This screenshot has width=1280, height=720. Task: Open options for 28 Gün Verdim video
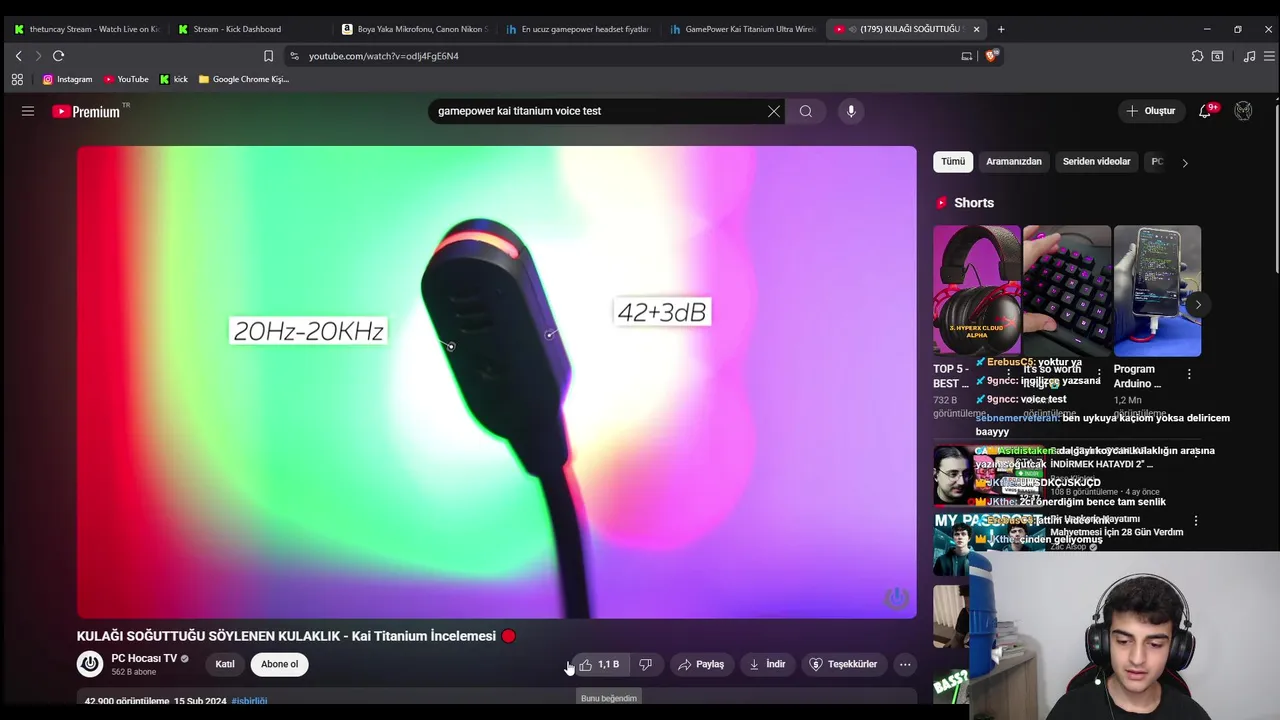pyautogui.click(x=1195, y=521)
